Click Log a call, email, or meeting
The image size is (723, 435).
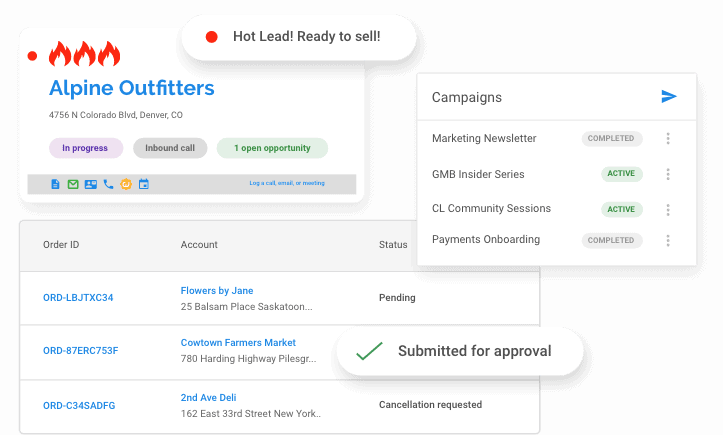287,184
